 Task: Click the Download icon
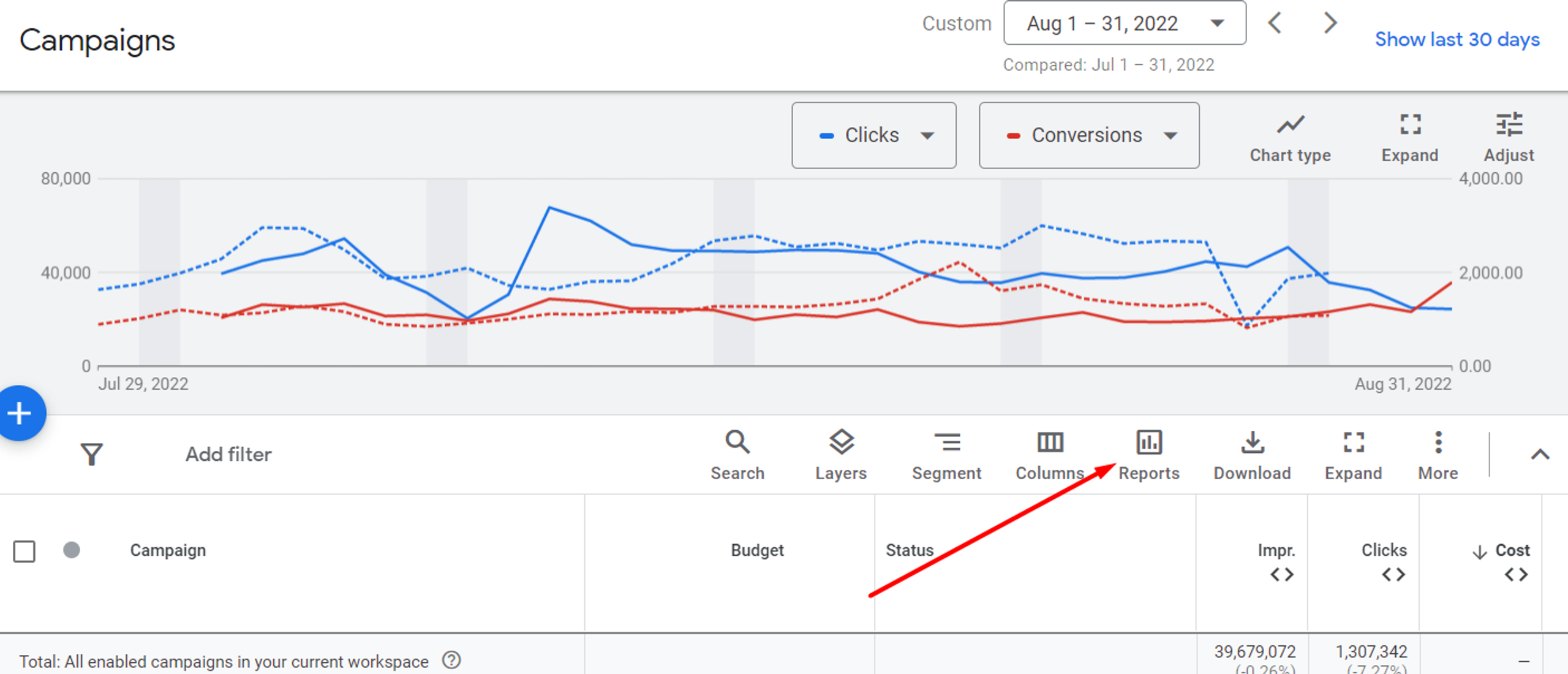coord(1253,442)
